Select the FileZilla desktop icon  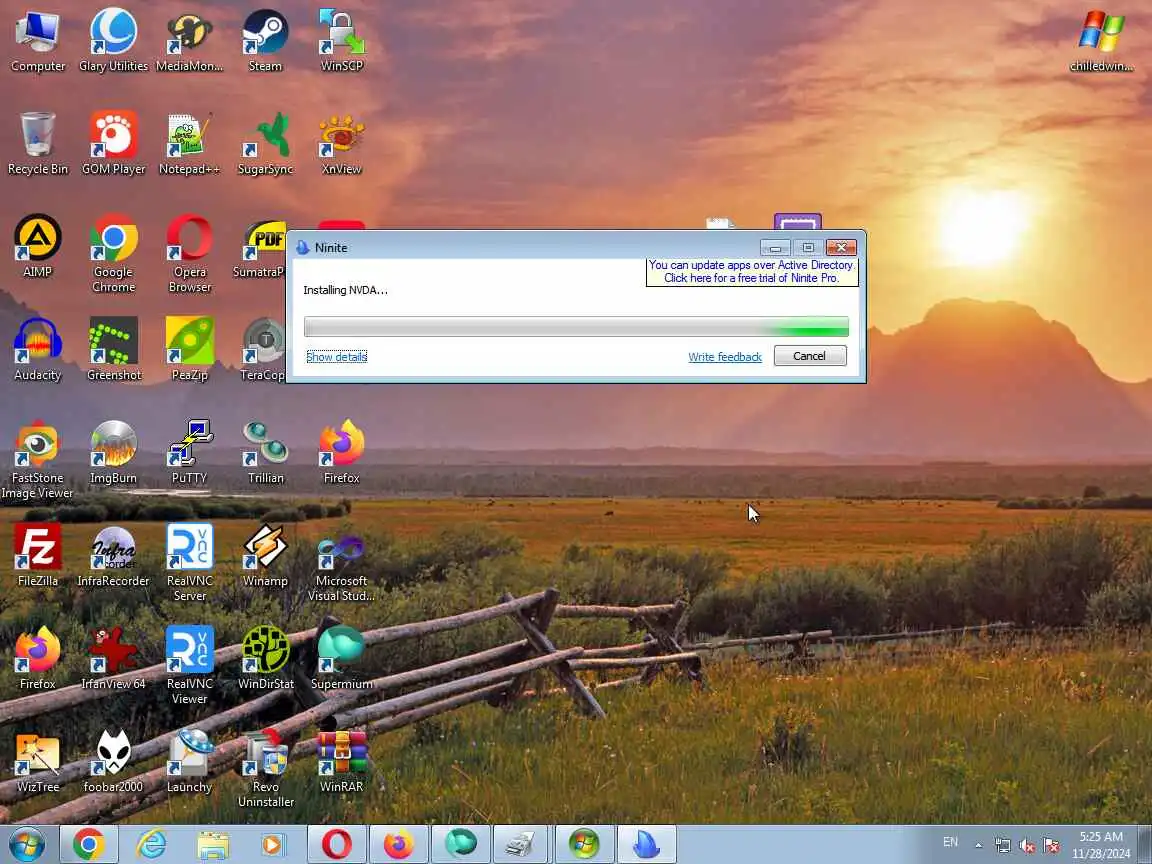click(x=37, y=555)
